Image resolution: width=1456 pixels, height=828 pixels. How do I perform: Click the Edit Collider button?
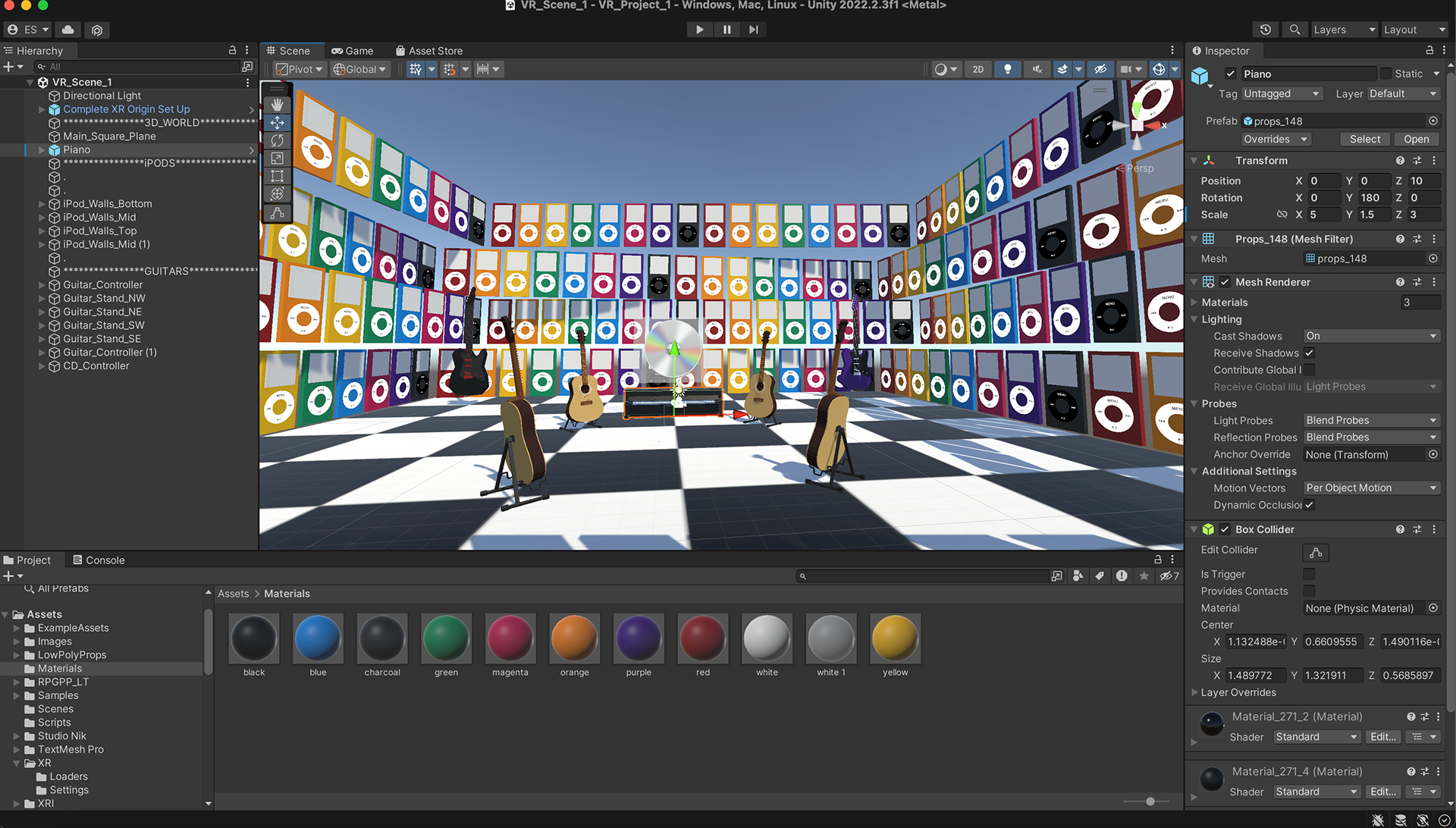pyautogui.click(x=1316, y=553)
